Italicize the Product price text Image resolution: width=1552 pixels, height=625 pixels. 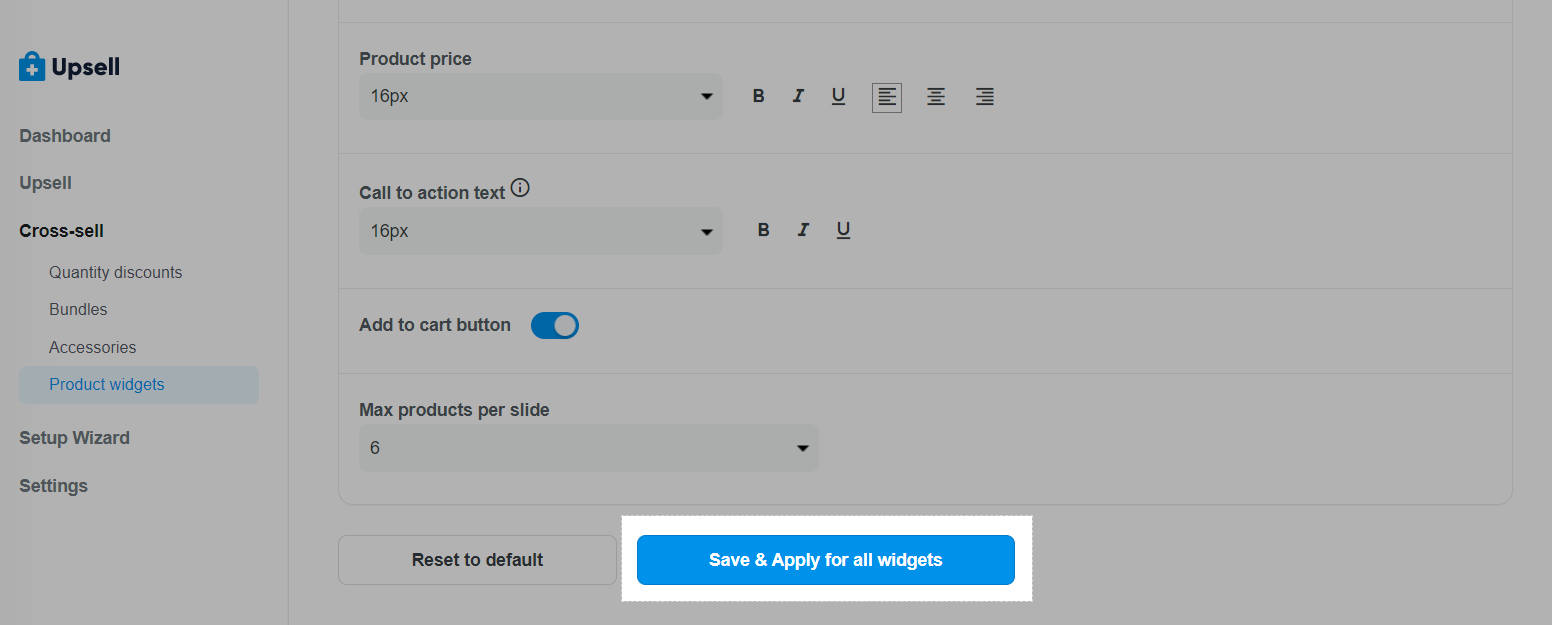(x=798, y=97)
